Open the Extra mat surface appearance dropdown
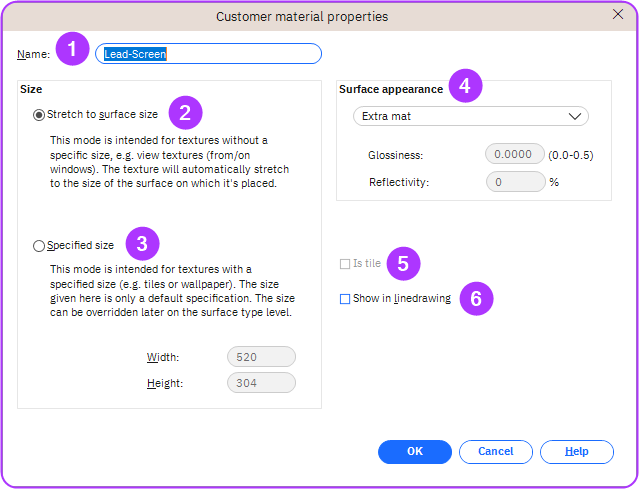639x489 pixels. pyautogui.click(x=470, y=116)
